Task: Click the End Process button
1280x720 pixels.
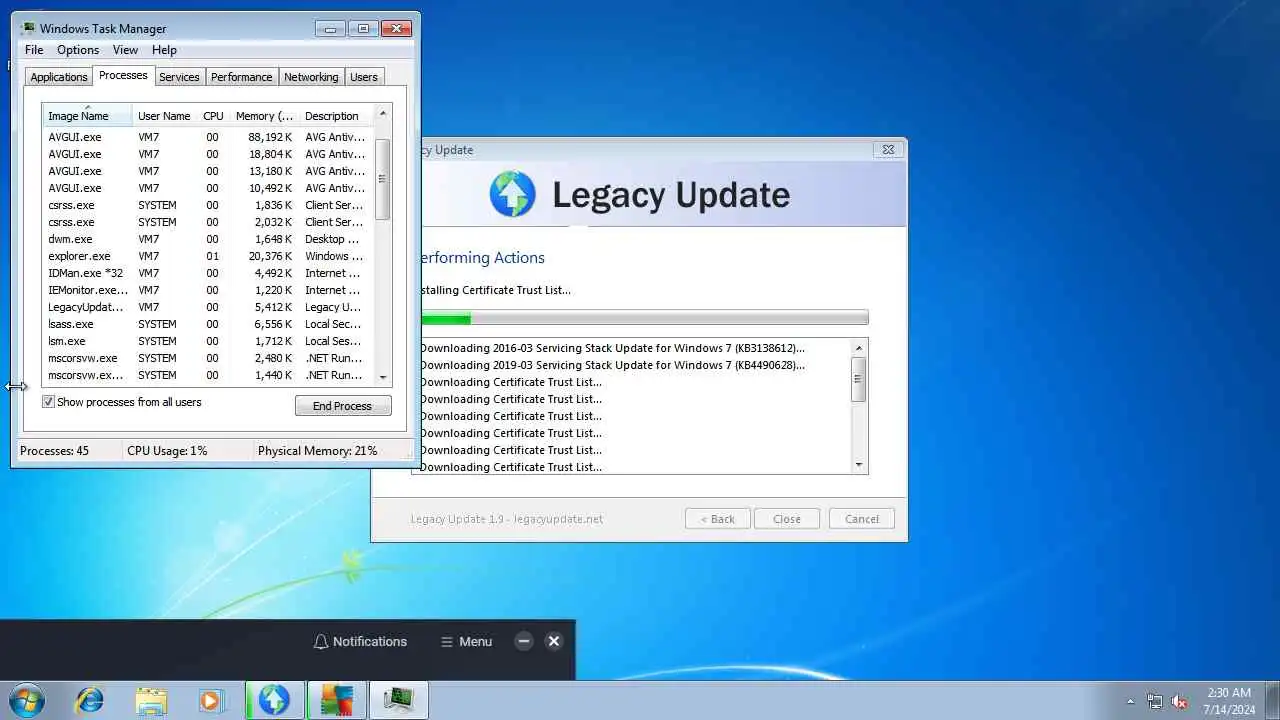Action: (343, 406)
